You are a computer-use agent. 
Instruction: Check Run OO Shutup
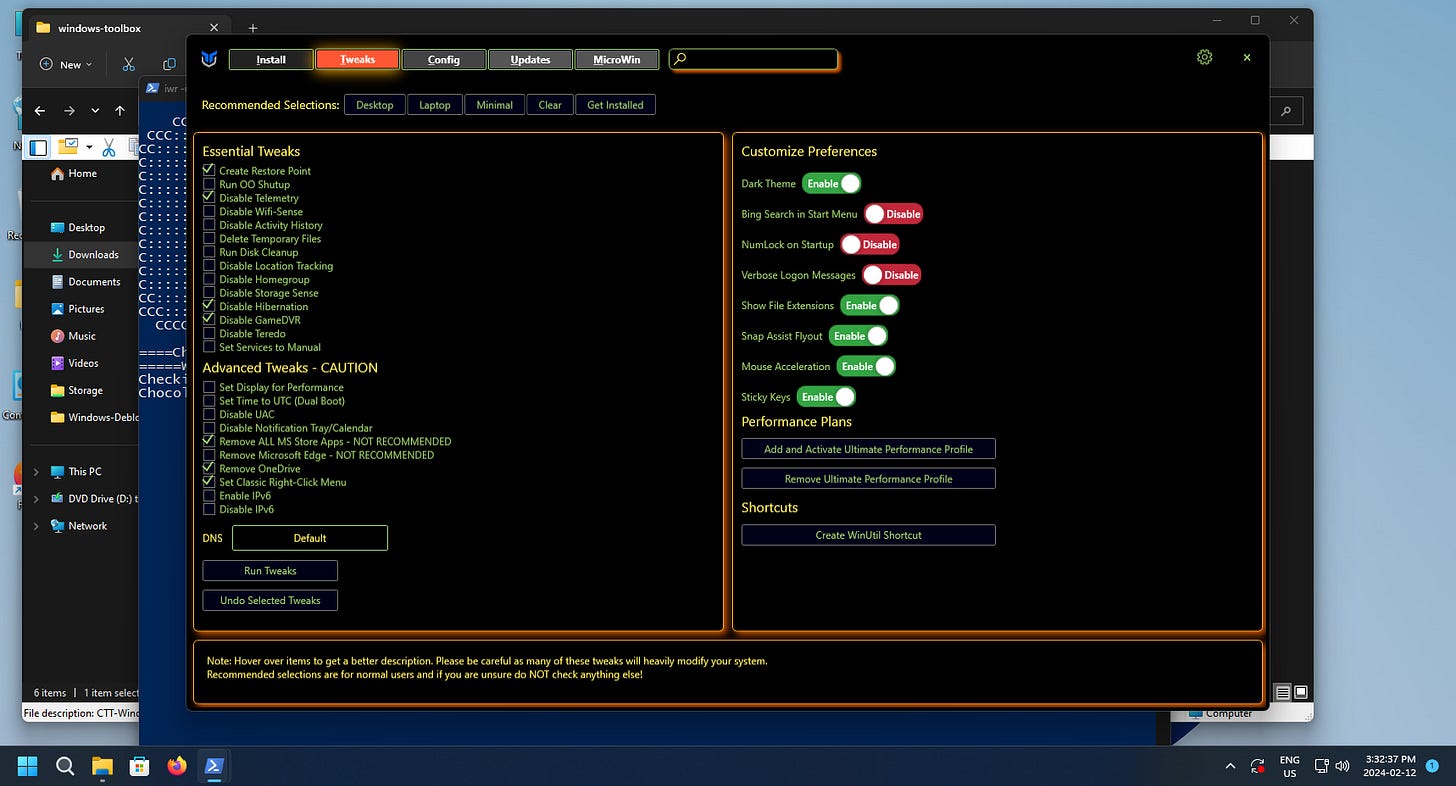(209, 184)
